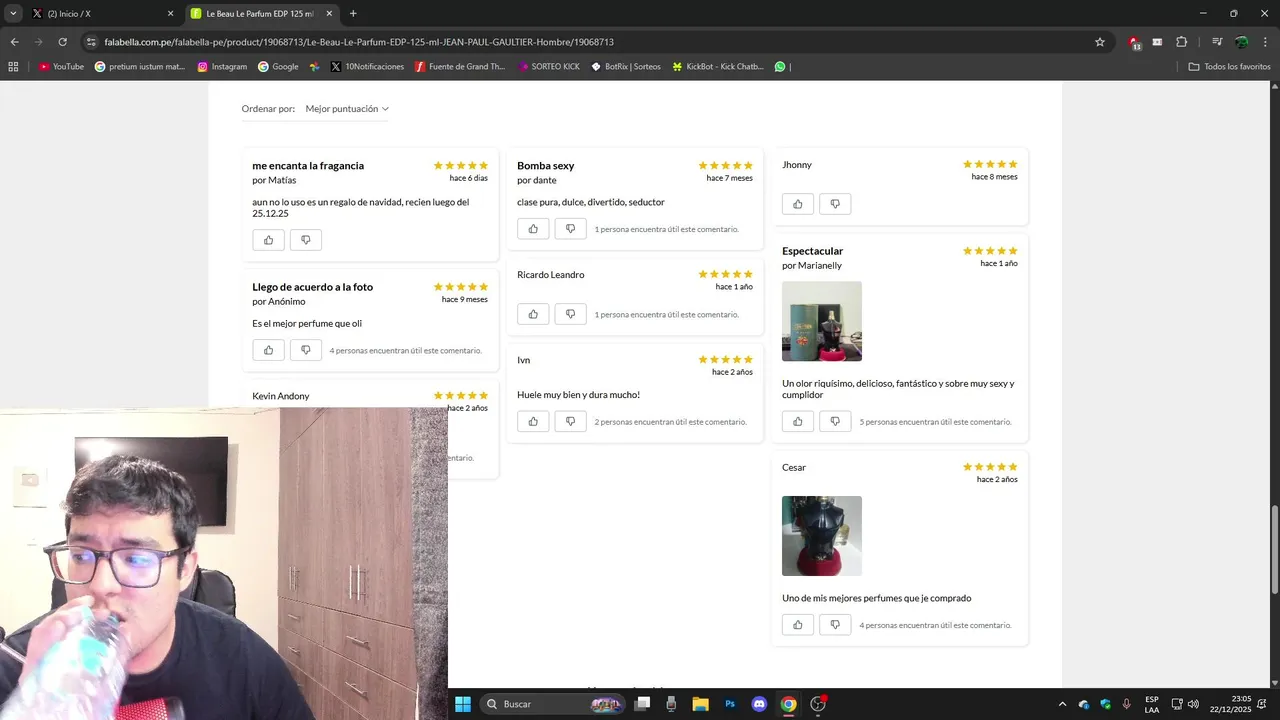This screenshot has height=720, width=1280.
Task: Open the SORTEO KICK bookmark
Action: pos(549,67)
